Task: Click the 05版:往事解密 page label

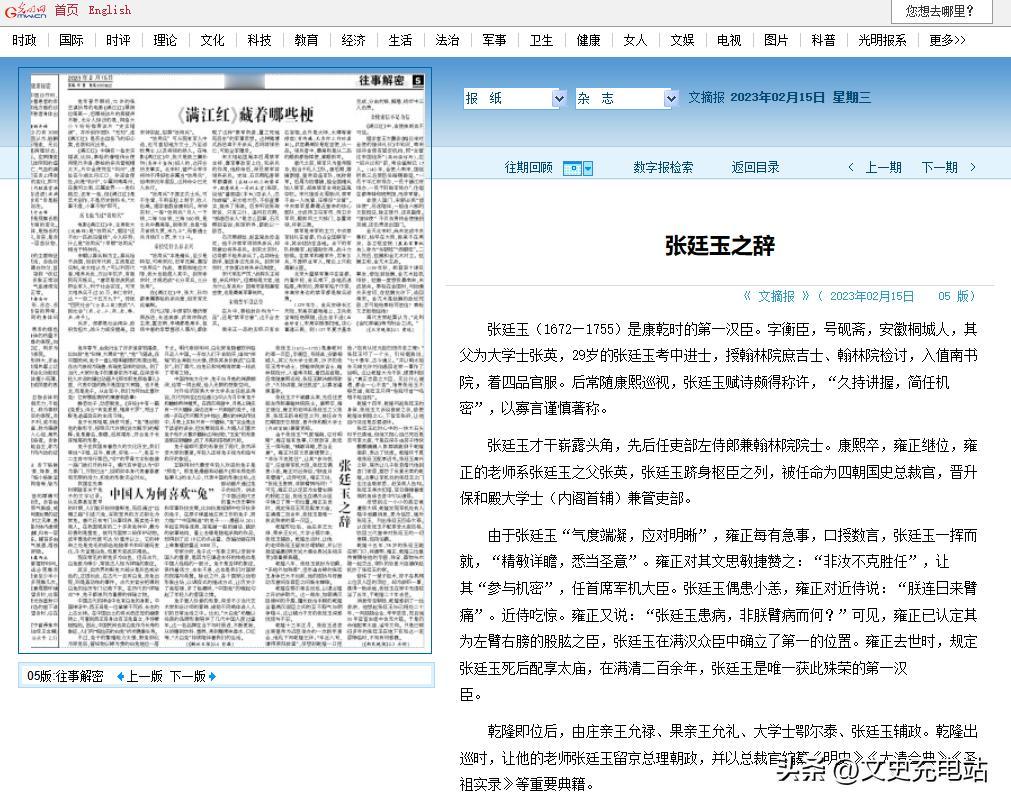Action: click(x=65, y=676)
